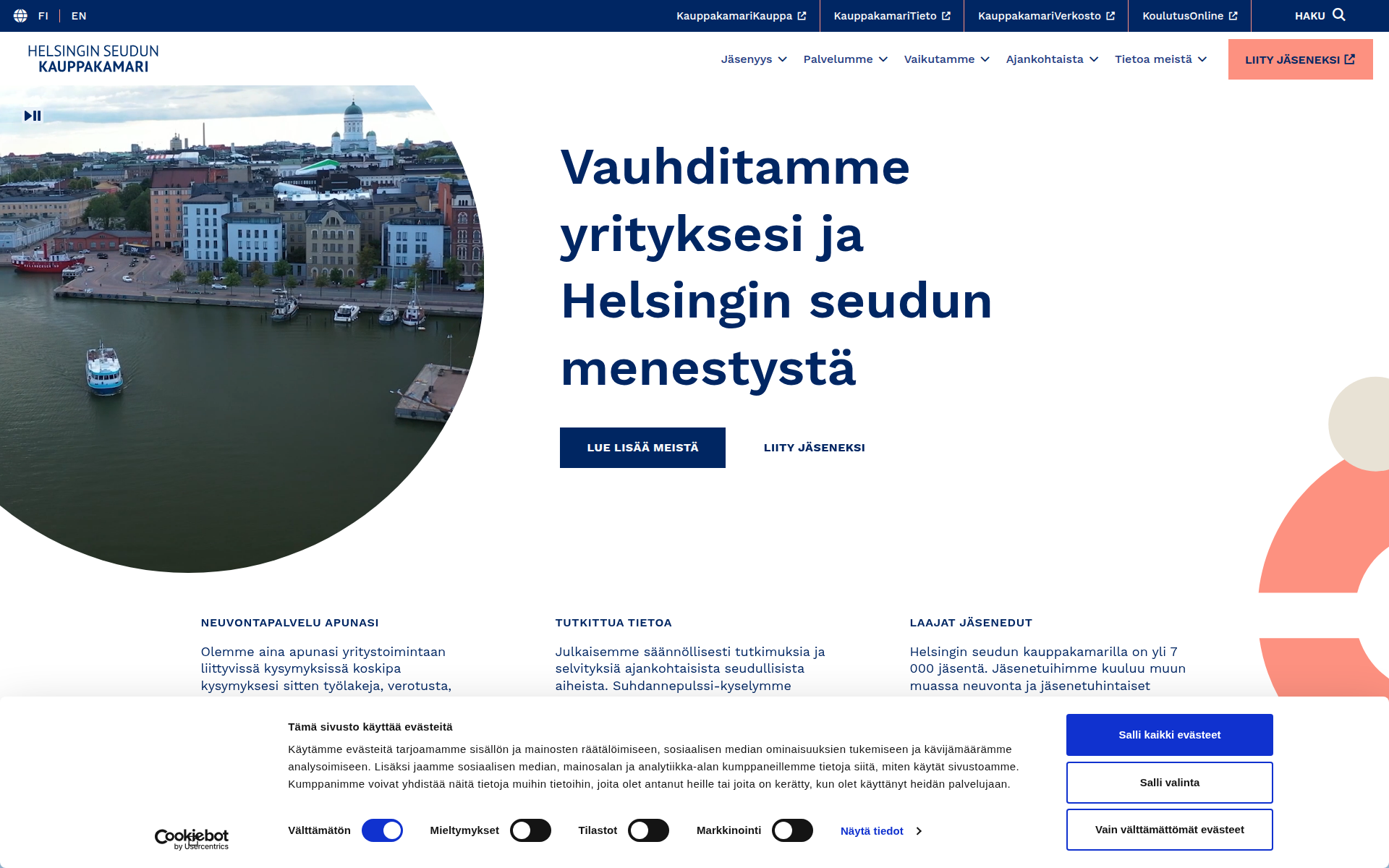Enable the Tilastot cookie switch
The height and width of the screenshot is (868, 1389).
pyautogui.click(x=648, y=830)
